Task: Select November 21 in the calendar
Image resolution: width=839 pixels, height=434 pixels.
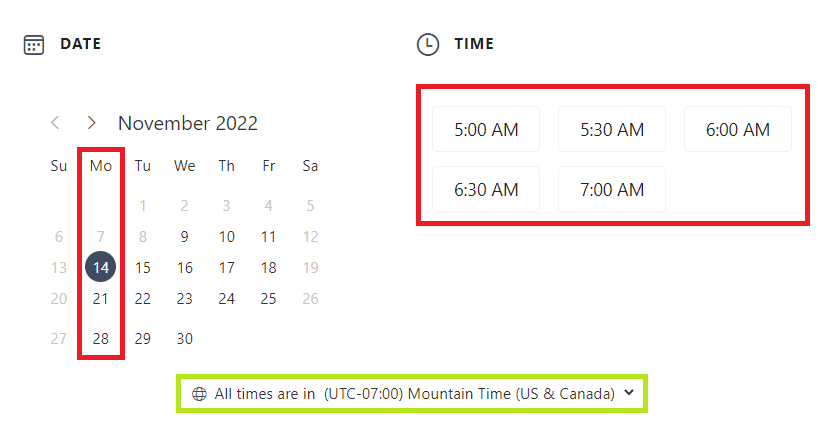Action: 101,298
